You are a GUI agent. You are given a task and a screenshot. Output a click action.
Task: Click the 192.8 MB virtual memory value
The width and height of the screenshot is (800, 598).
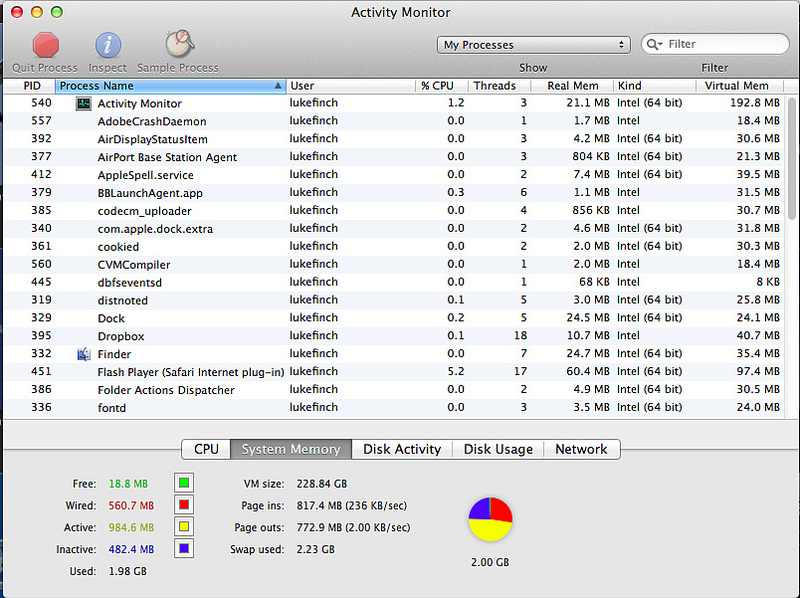[x=755, y=103]
